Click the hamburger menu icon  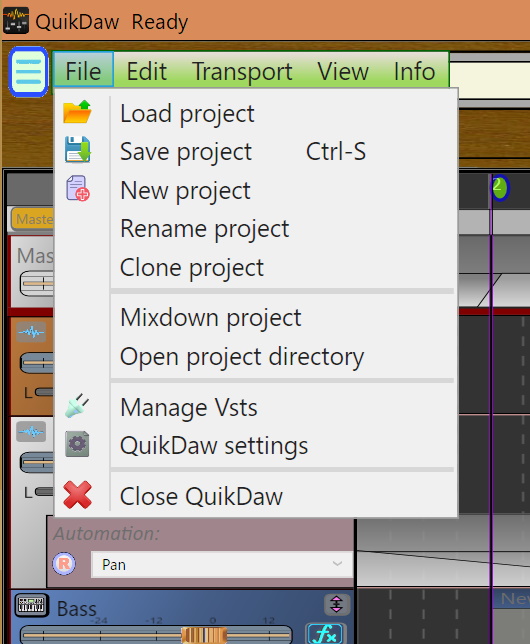pyautogui.click(x=28, y=72)
